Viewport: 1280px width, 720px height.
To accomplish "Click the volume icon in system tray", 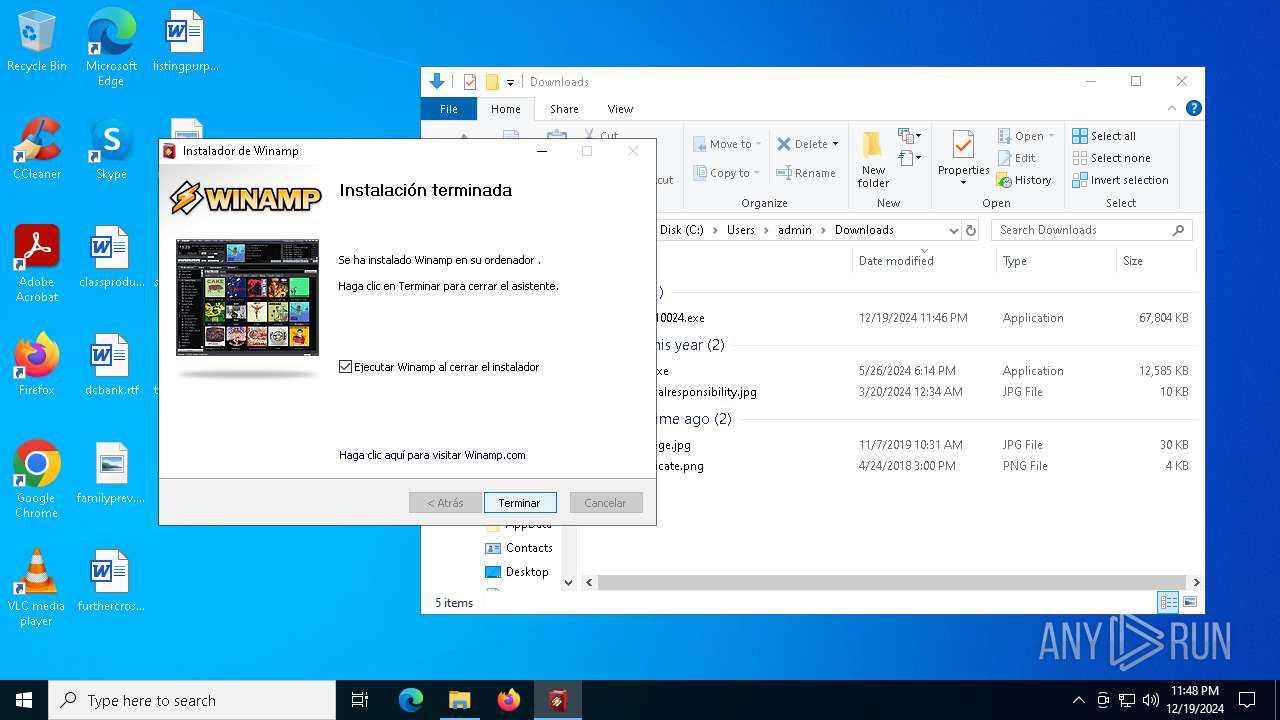I will [x=1150, y=700].
